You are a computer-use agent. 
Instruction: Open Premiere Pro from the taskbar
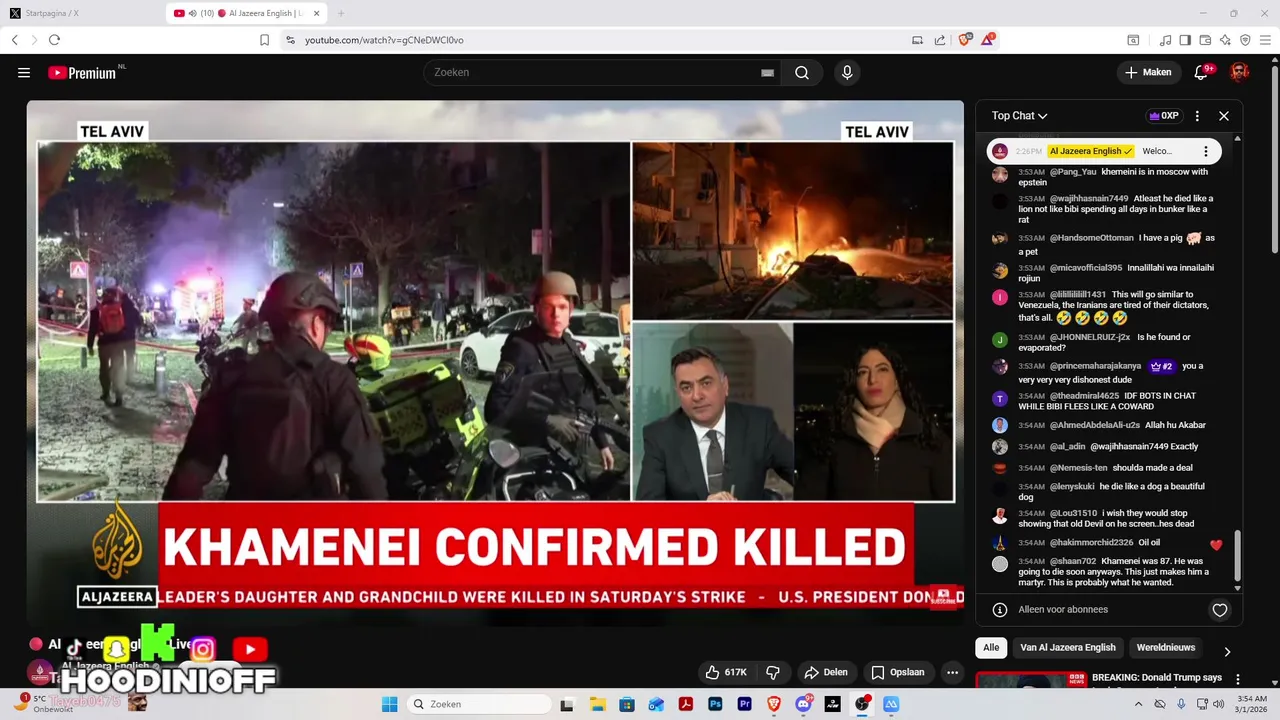click(x=744, y=704)
